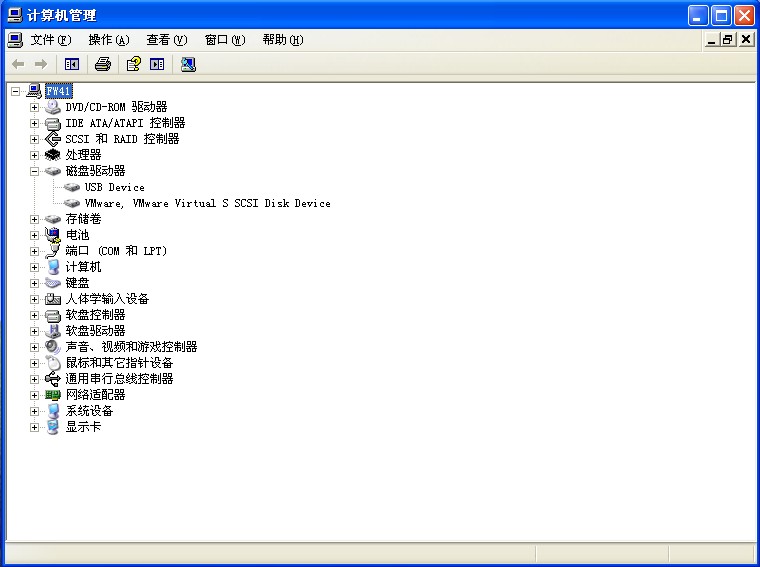Select the 软盘控制器 row label
The image size is (760, 567).
(x=95, y=315)
